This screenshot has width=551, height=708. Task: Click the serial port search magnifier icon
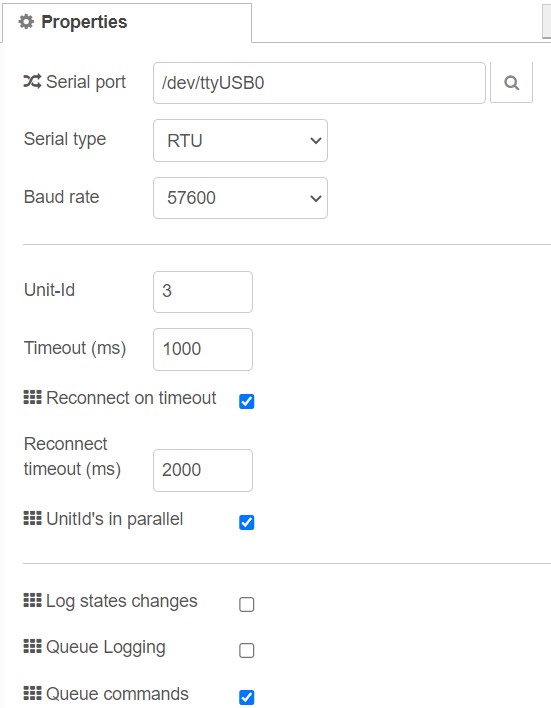click(511, 83)
